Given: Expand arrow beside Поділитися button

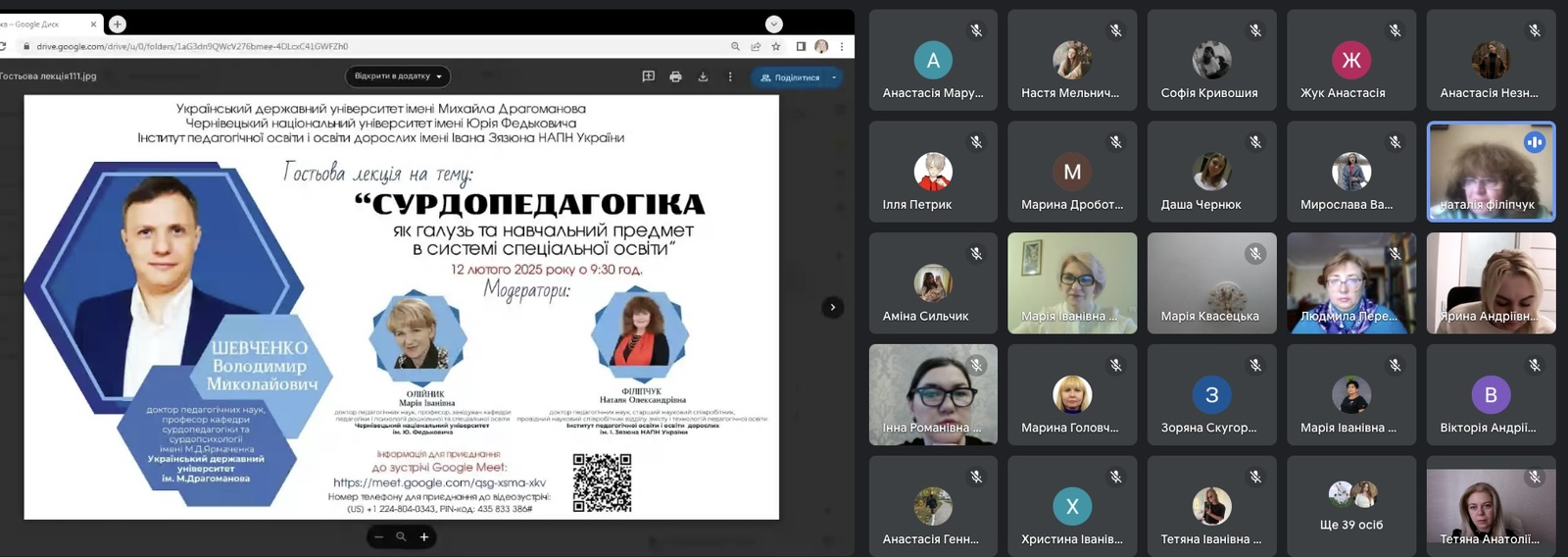Looking at the screenshot, I should [x=834, y=76].
